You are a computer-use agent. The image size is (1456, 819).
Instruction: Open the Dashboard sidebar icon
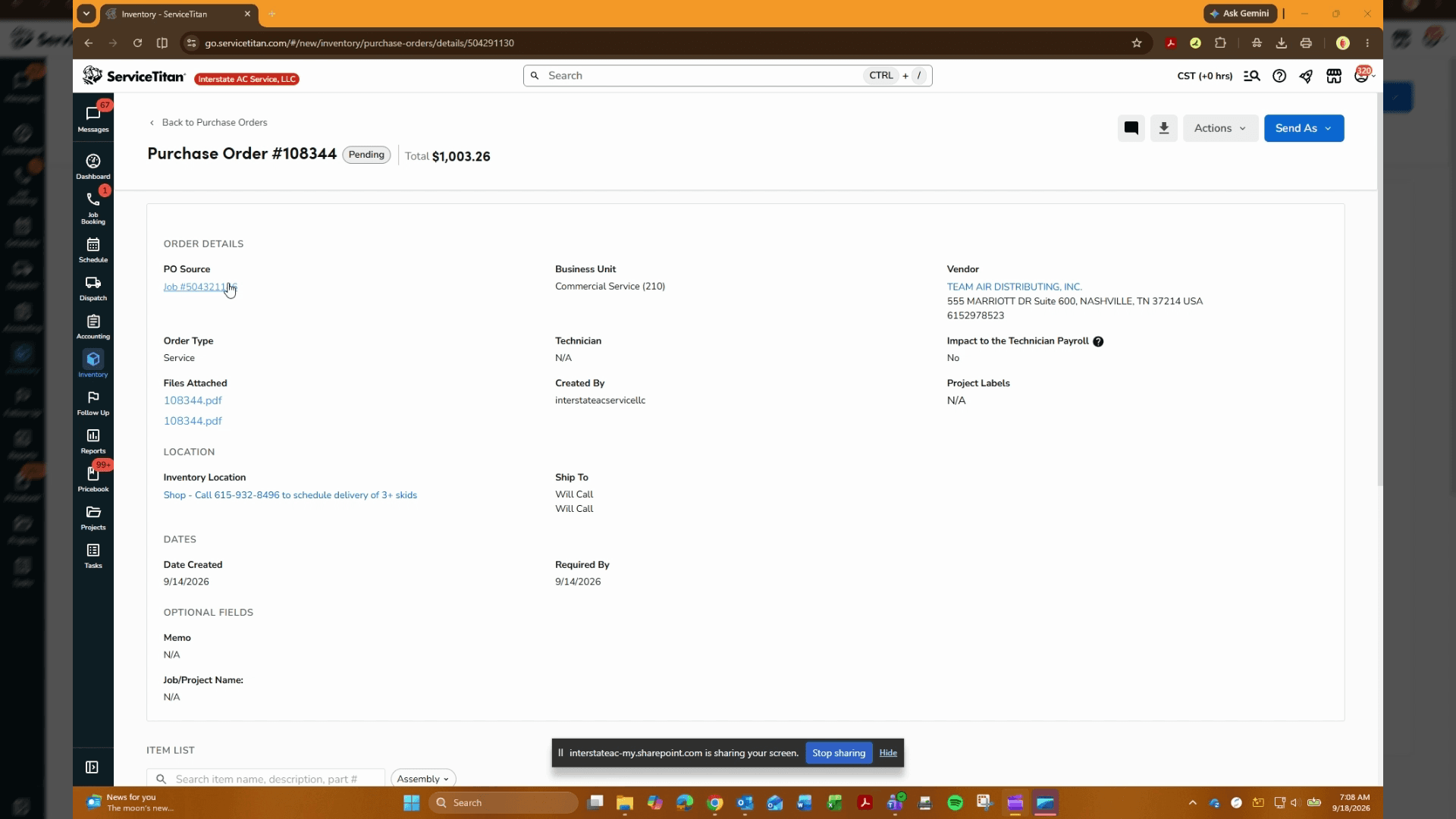click(x=93, y=166)
